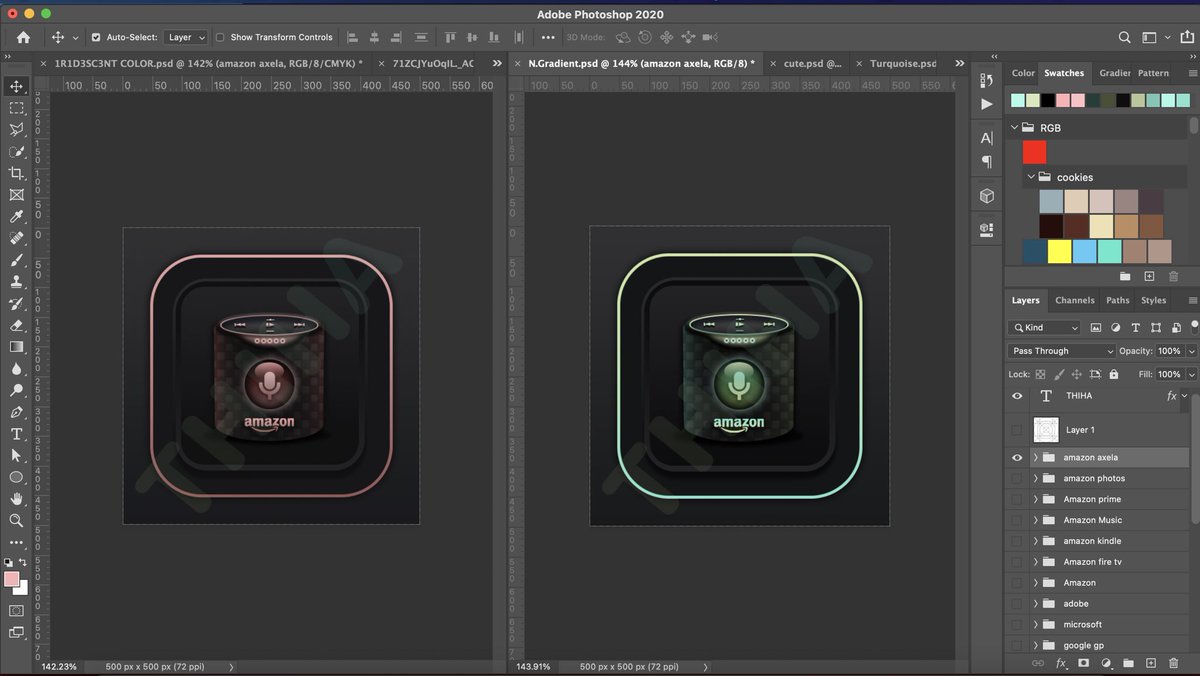1200x676 pixels.
Task: Open the cute.psd document tab
Action: click(x=813, y=63)
